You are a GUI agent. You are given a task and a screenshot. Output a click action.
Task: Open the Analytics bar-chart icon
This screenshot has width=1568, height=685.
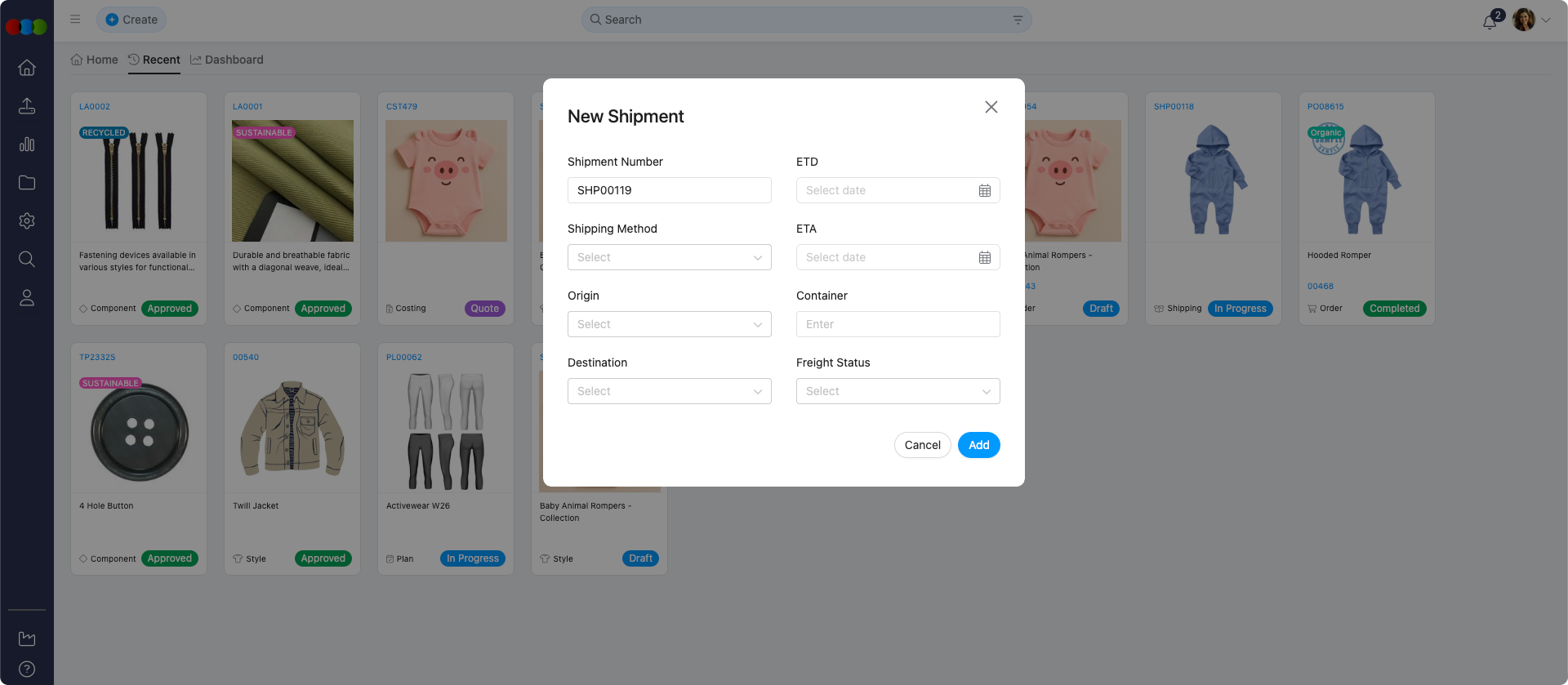tap(27, 145)
